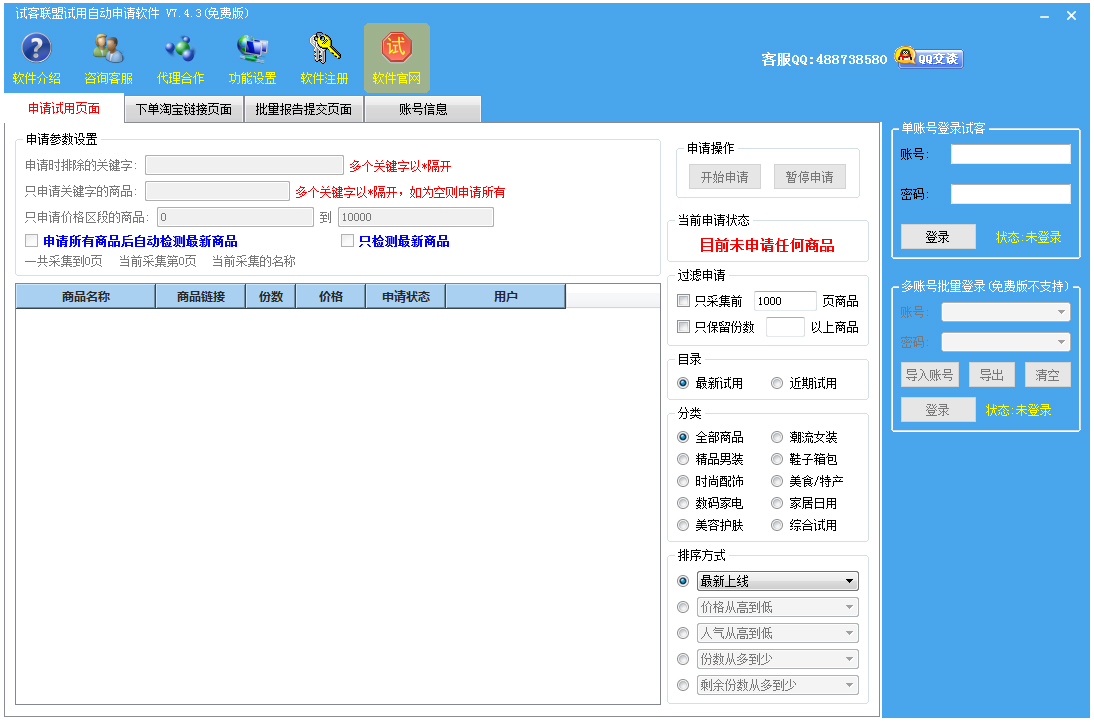Click the QQ交谈 chat badge
Viewport: 1094px width, 722px height.
(x=929, y=58)
